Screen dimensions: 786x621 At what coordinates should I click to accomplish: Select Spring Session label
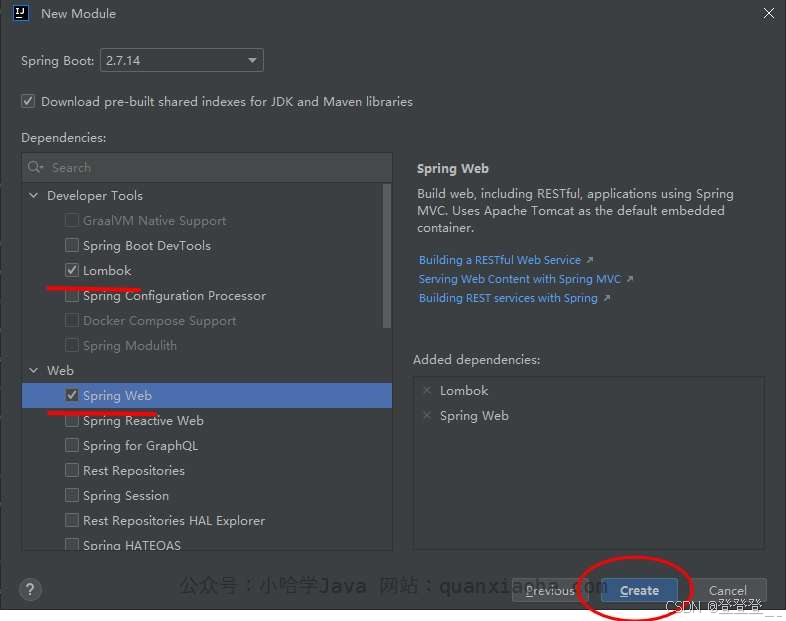pos(126,496)
